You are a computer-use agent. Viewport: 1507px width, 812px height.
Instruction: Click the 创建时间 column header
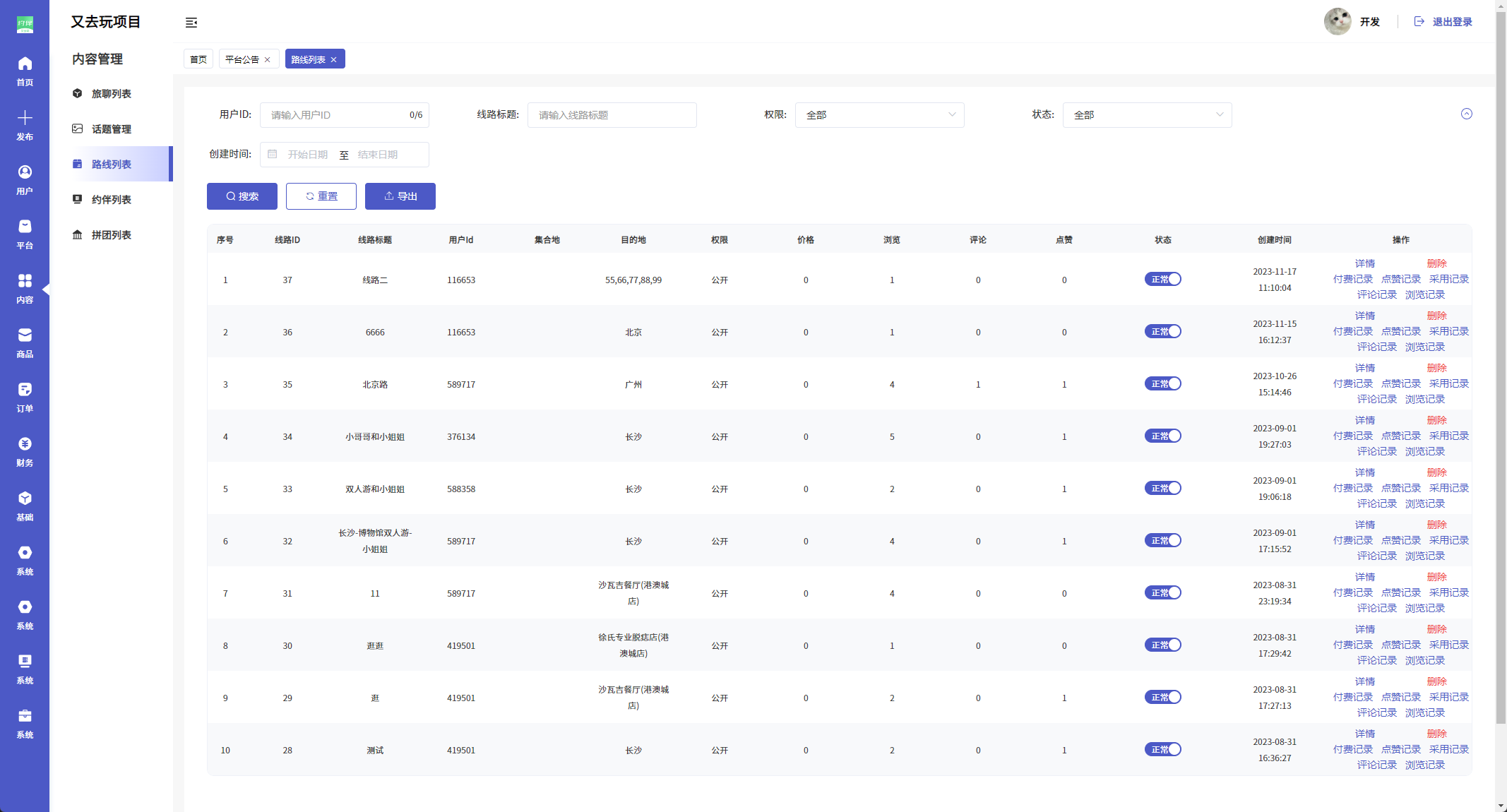[1275, 240]
